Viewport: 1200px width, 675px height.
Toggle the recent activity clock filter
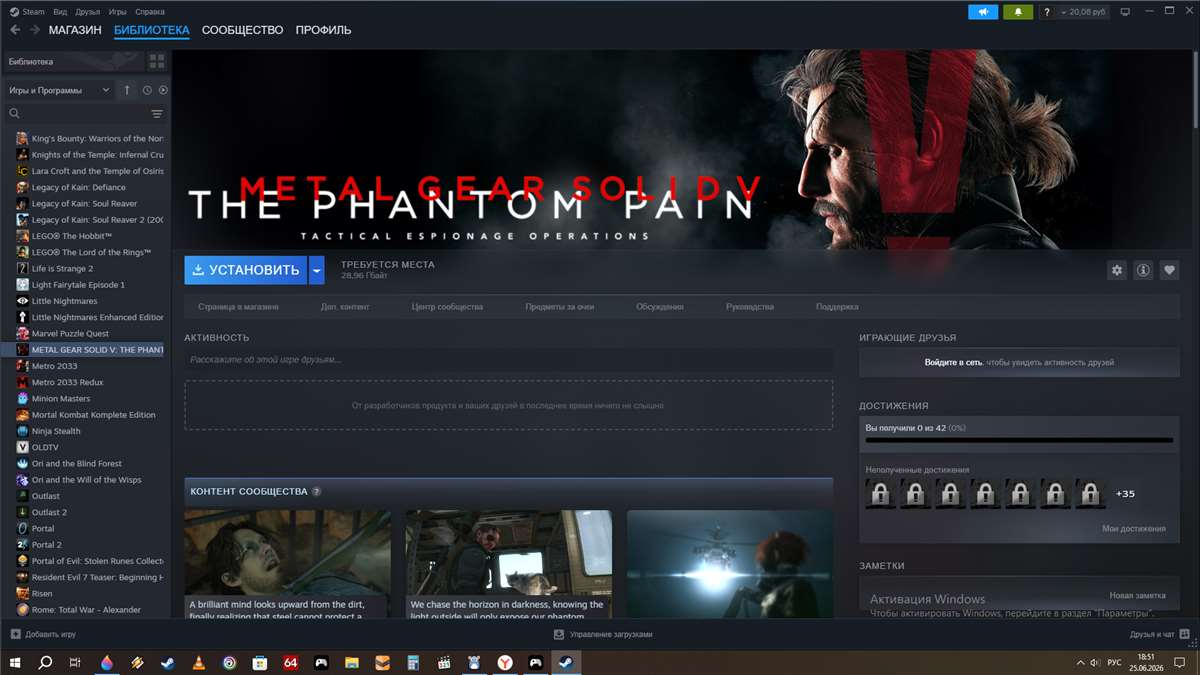click(x=147, y=90)
